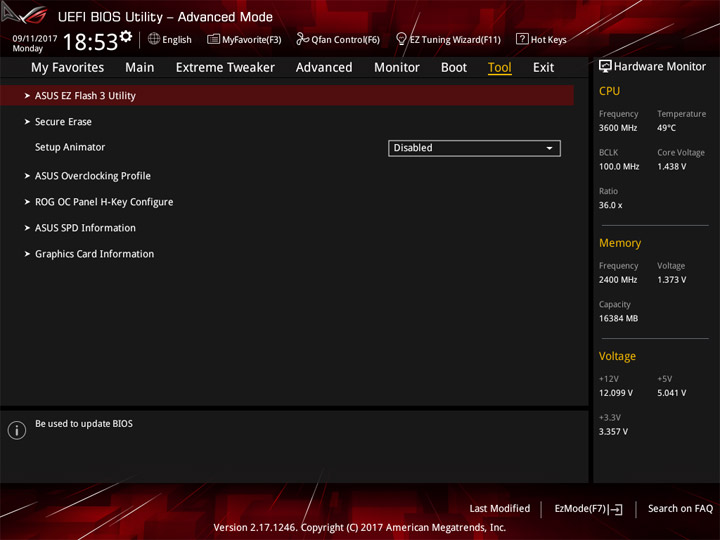720x540 pixels.
Task: Switch to the Monitor tab
Action: [397, 68]
